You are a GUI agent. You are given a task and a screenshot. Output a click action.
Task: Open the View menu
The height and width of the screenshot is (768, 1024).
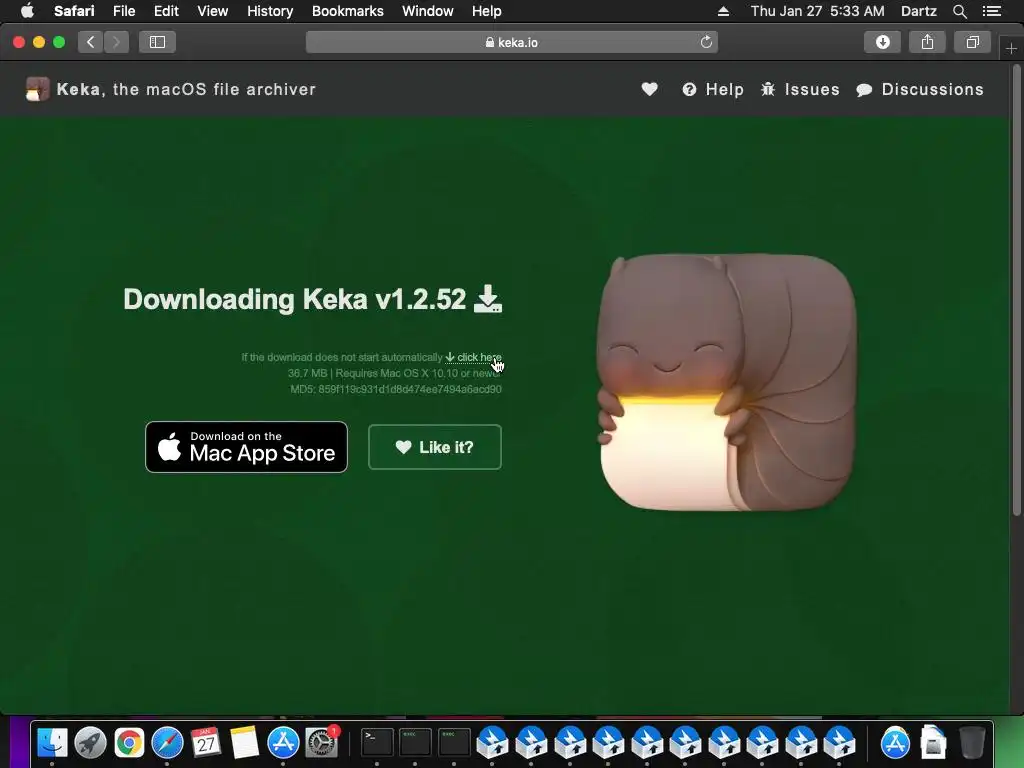[x=212, y=11]
